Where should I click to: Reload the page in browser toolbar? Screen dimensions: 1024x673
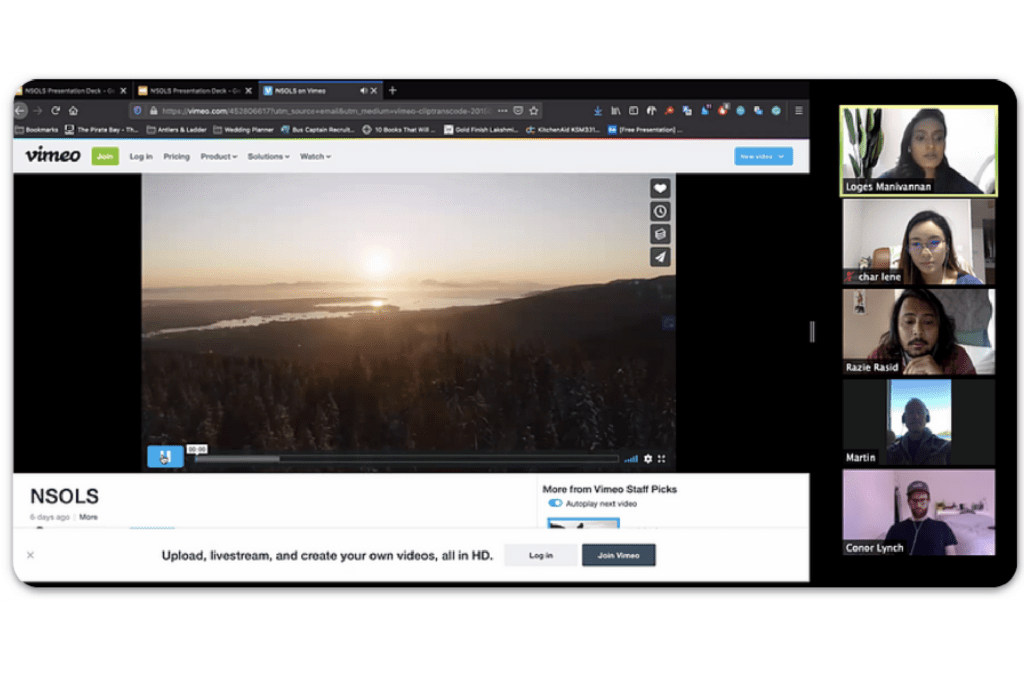(56, 110)
